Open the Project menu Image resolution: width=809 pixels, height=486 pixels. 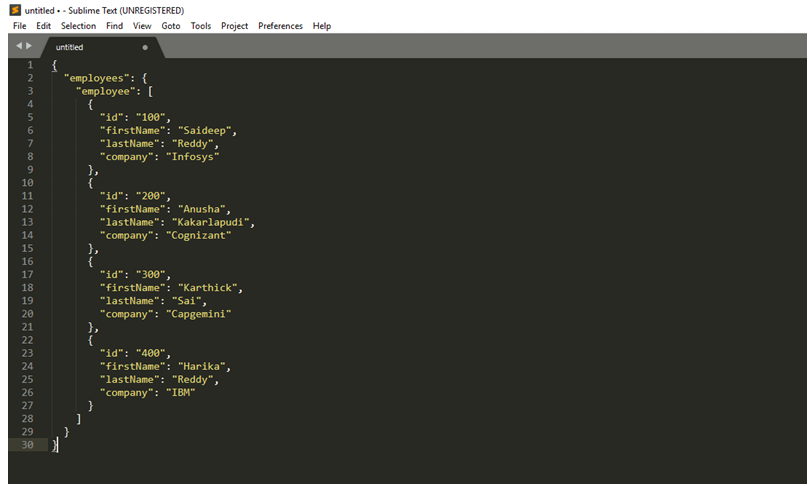235,26
